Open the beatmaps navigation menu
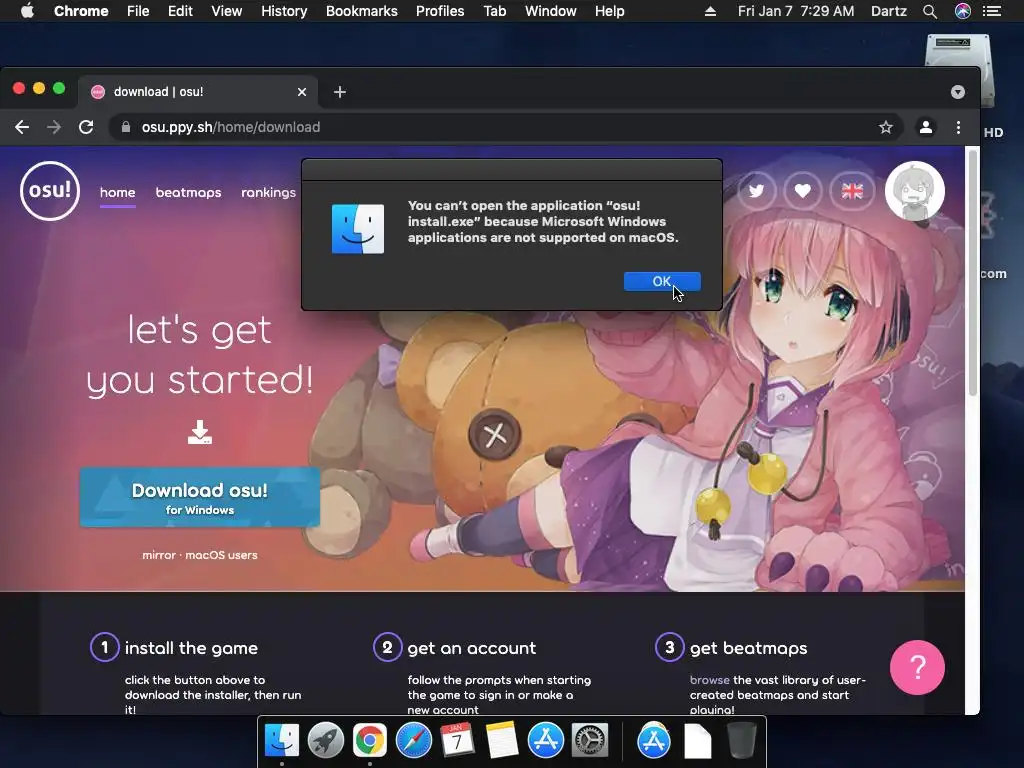Image resolution: width=1024 pixels, height=768 pixels. click(x=188, y=193)
